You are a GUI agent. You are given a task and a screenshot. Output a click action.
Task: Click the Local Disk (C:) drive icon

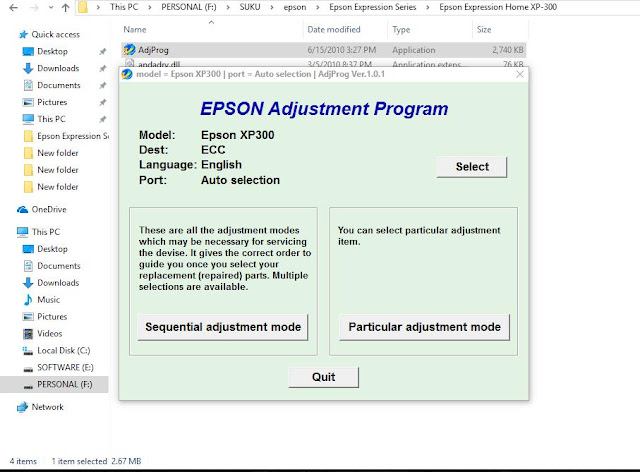[28, 351]
